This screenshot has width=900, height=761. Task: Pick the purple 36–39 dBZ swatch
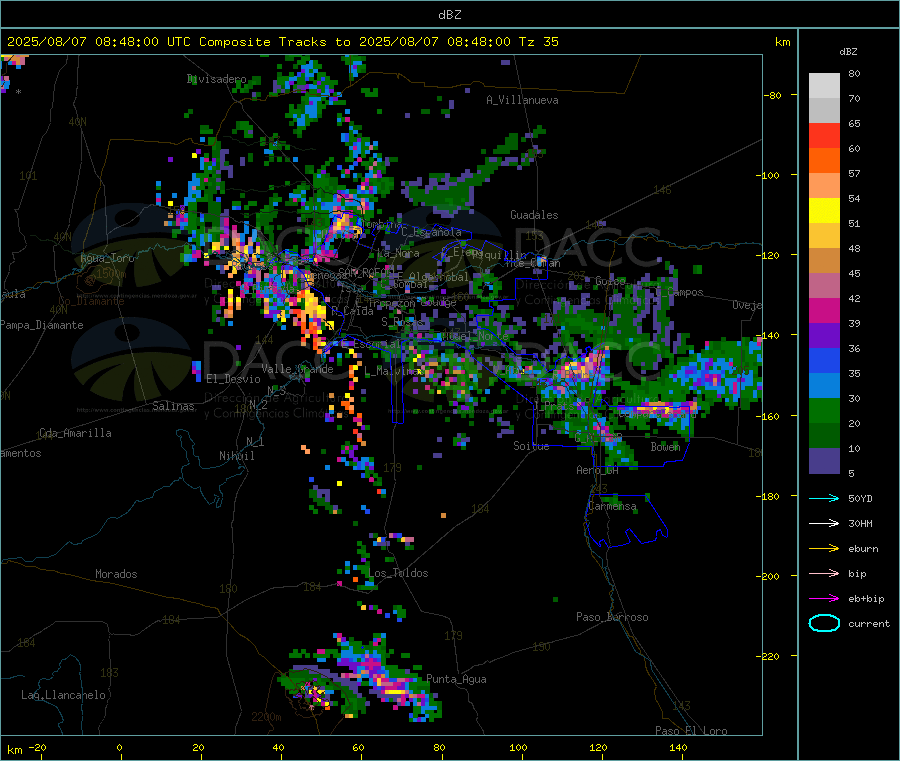tap(824, 336)
